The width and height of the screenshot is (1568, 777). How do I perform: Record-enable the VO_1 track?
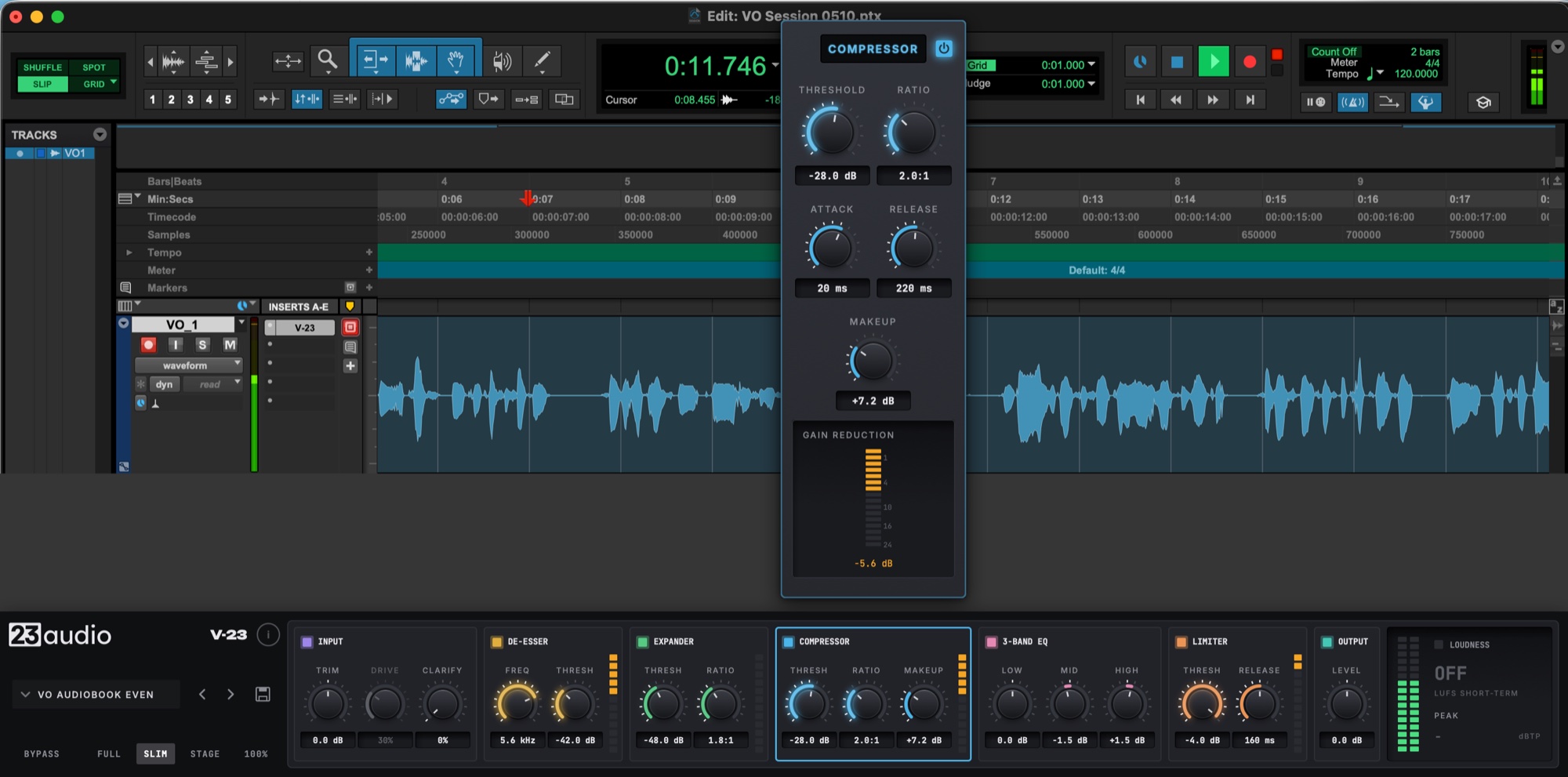coord(148,344)
